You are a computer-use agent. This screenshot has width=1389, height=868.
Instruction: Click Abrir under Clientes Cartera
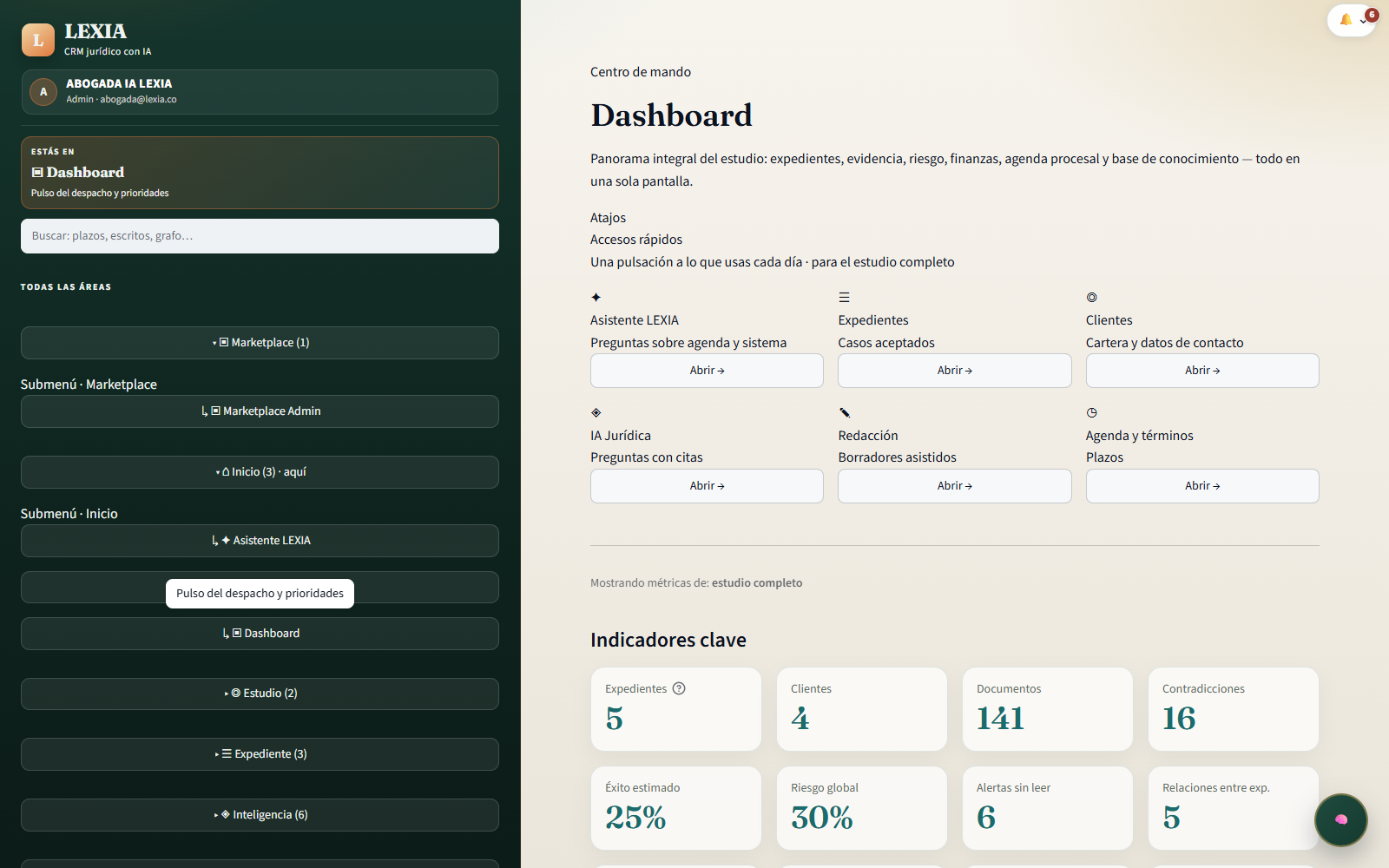coord(1202,371)
